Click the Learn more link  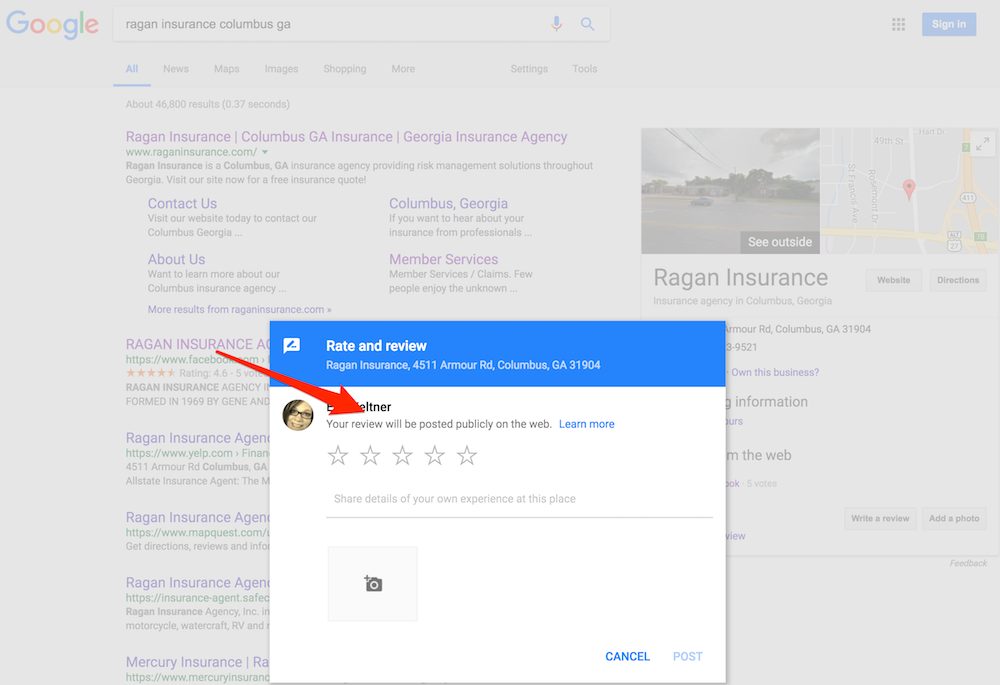pyautogui.click(x=587, y=424)
